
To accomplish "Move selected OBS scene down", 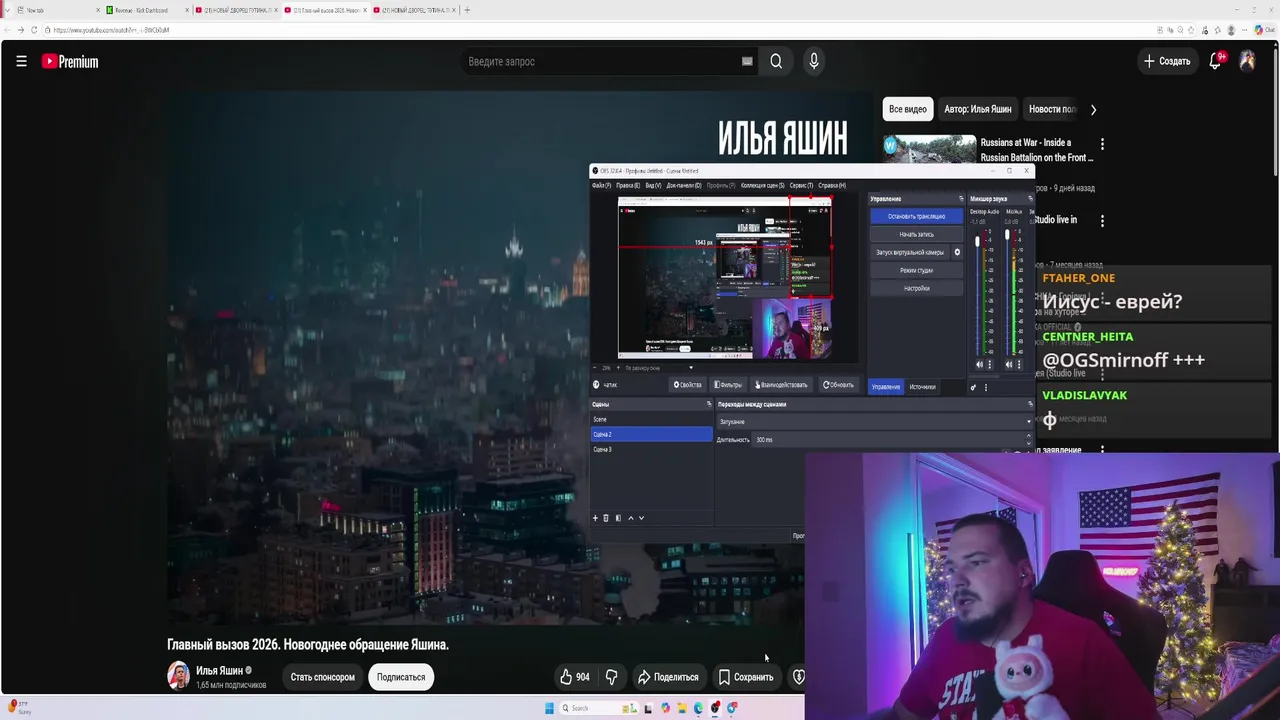I will pos(641,518).
